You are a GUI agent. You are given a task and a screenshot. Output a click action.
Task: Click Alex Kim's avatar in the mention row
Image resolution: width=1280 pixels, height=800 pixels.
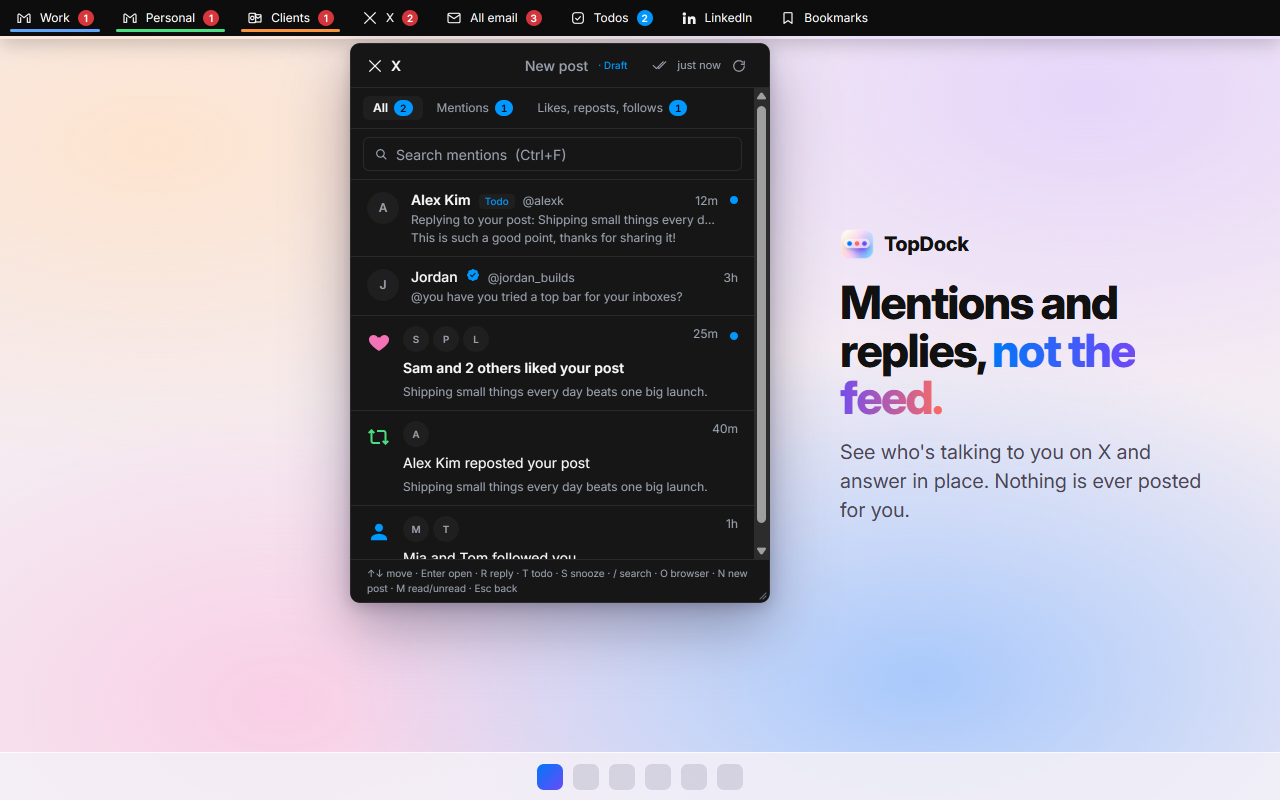pyautogui.click(x=383, y=208)
